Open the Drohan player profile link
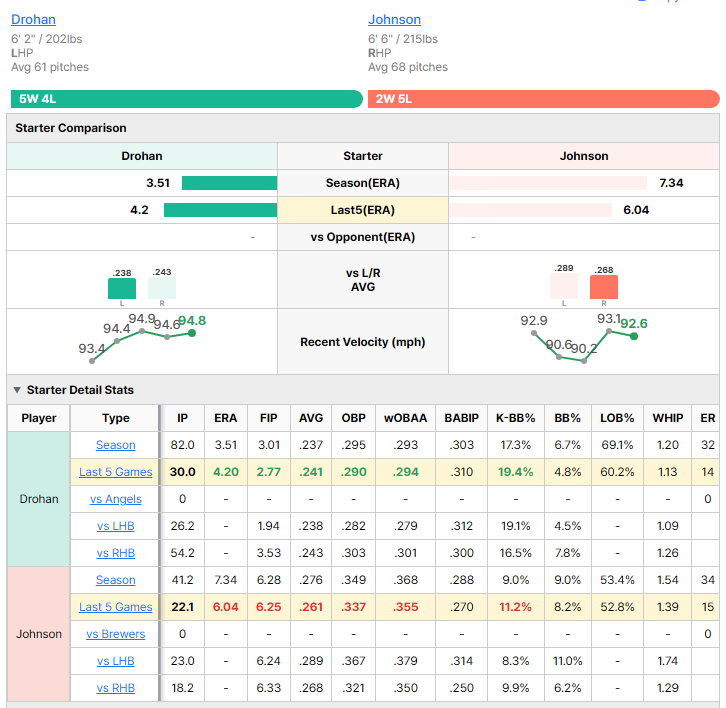The height and width of the screenshot is (708, 726). (x=33, y=19)
